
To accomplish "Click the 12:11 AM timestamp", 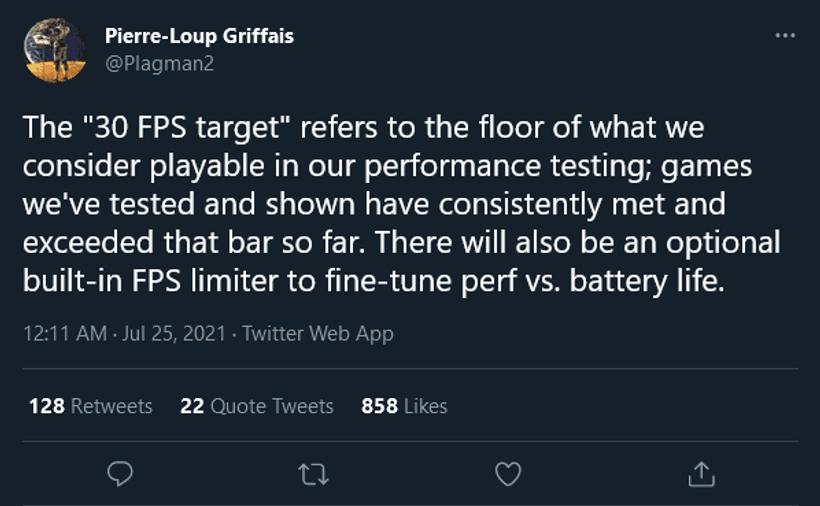I will coord(65,334).
